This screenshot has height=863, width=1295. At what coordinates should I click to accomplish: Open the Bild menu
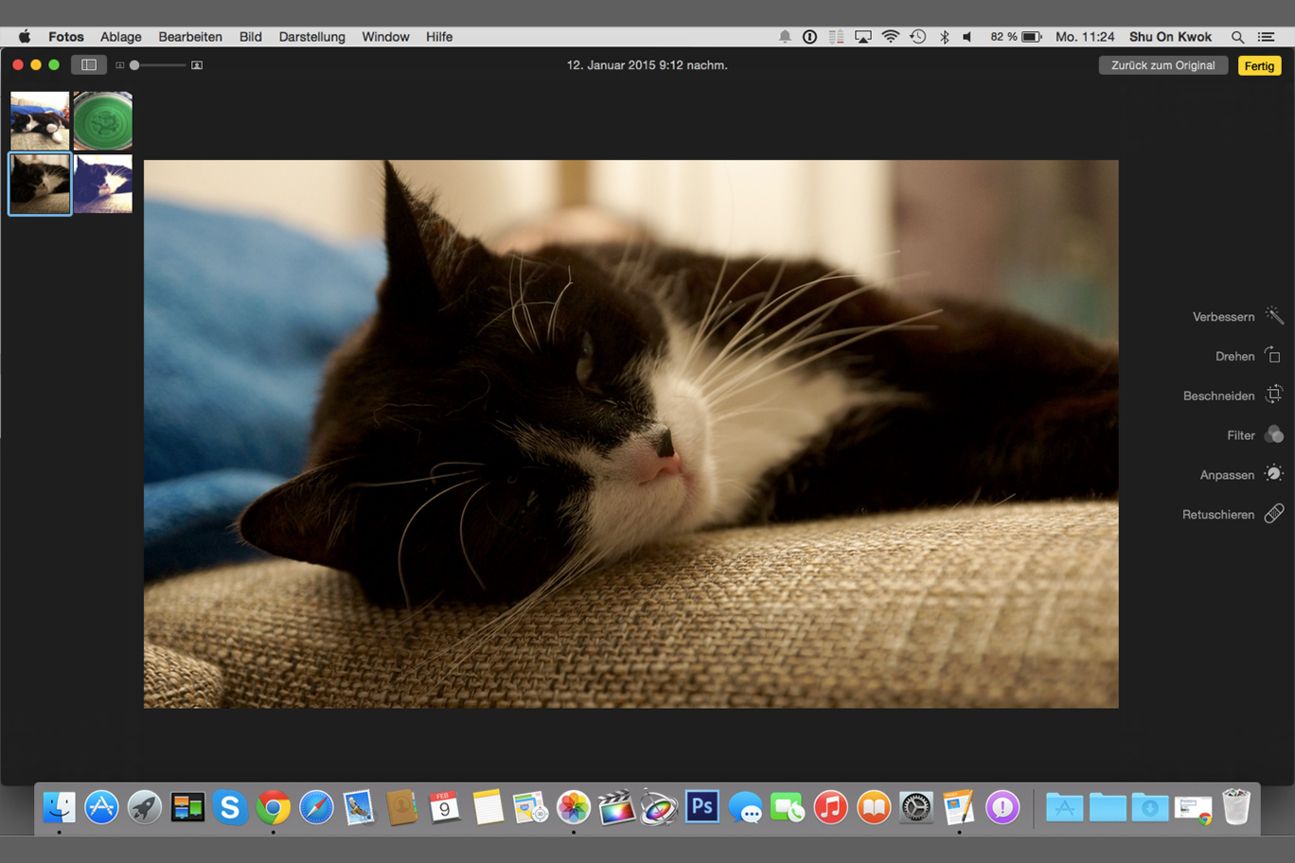click(251, 37)
